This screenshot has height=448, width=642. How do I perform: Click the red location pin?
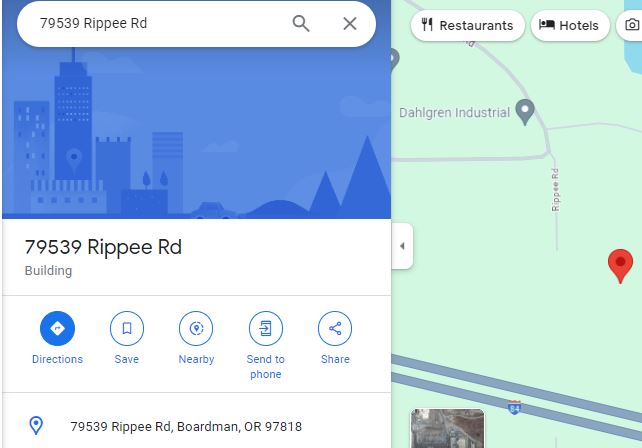click(620, 266)
